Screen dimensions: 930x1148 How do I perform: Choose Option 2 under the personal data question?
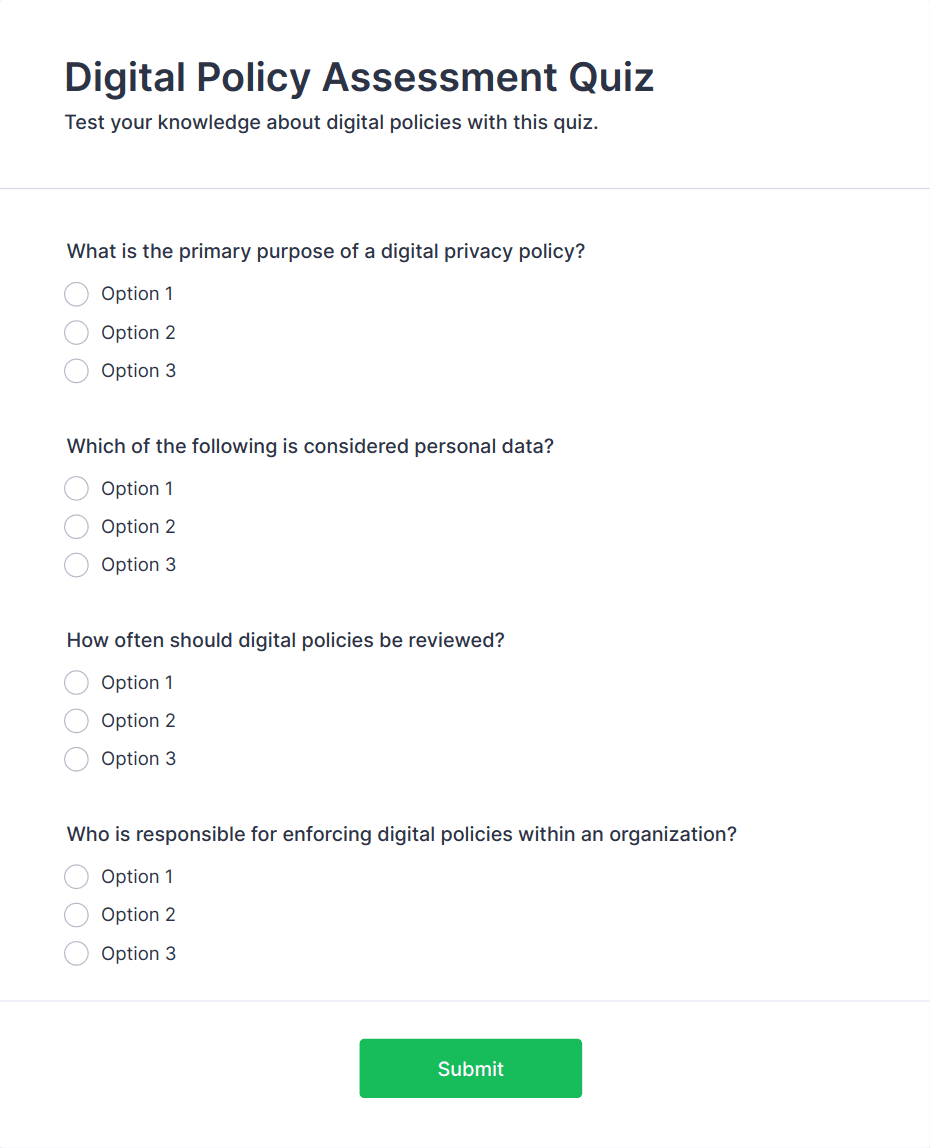[x=76, y=526]
